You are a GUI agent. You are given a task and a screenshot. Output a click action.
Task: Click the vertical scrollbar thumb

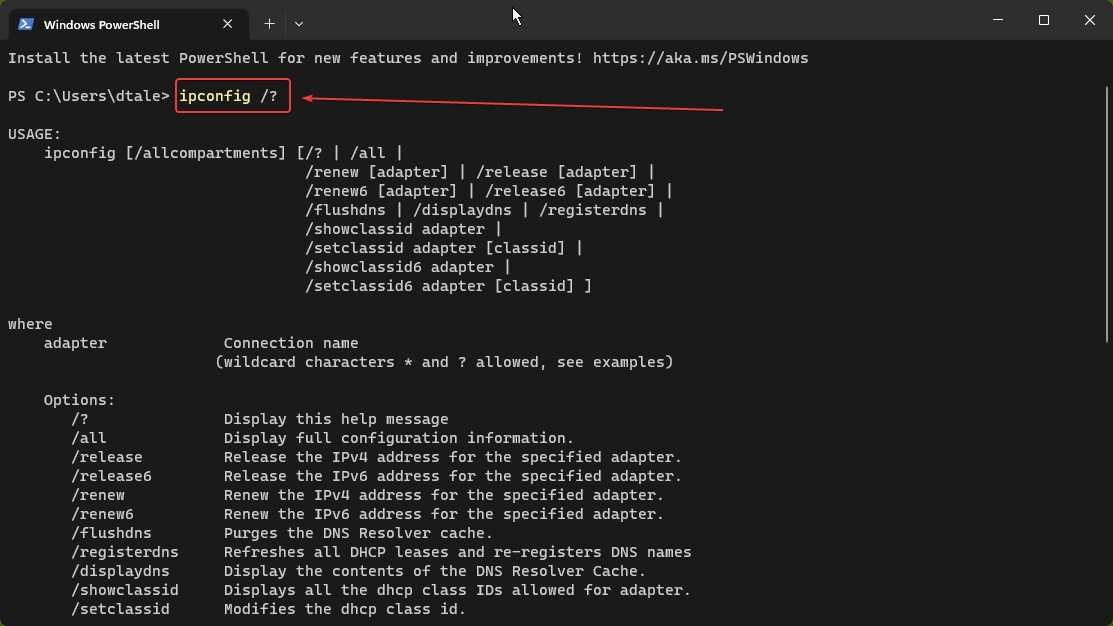click(1107, 214)
